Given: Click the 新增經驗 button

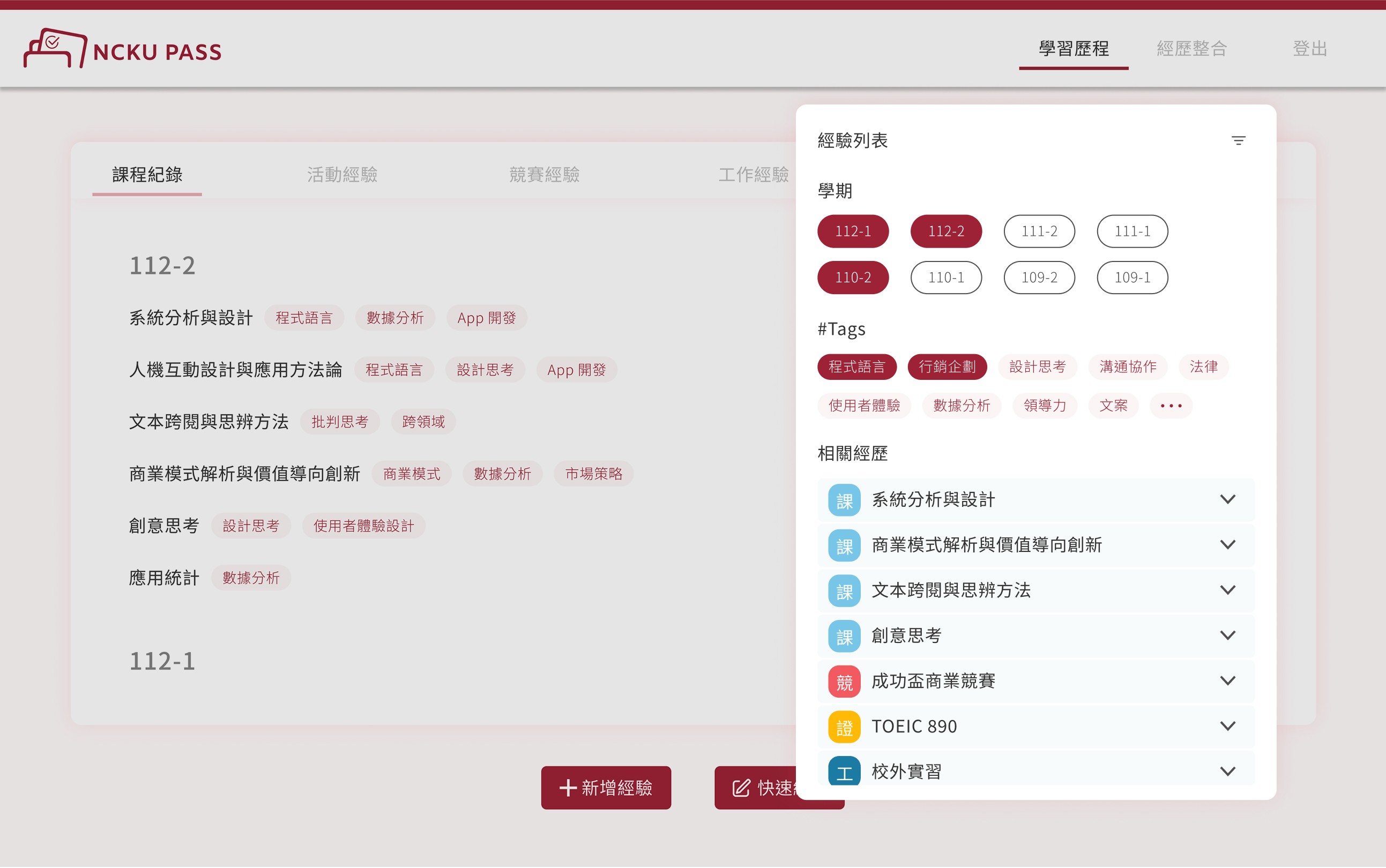Looking at the screenshot, I should [x=606, y=788].
